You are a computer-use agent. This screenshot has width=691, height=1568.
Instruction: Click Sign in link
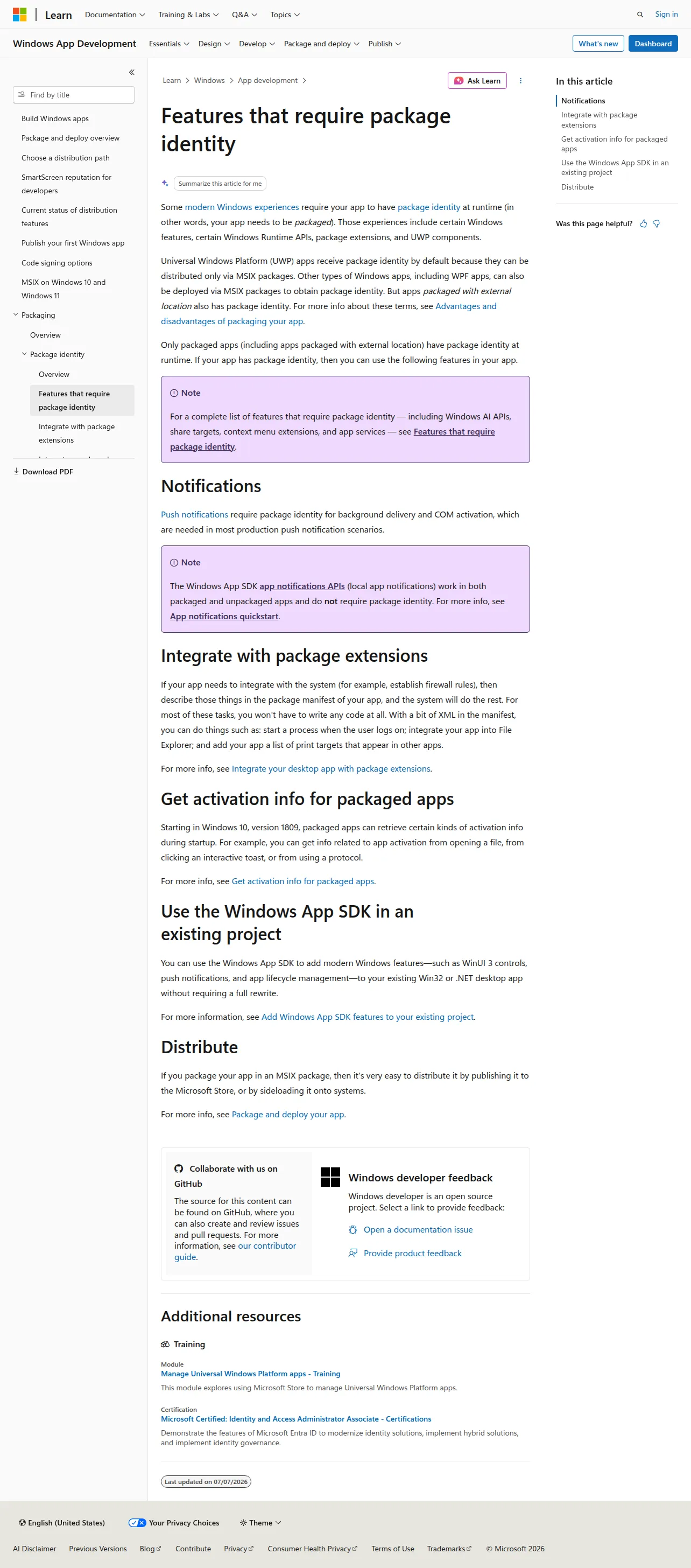666,15
